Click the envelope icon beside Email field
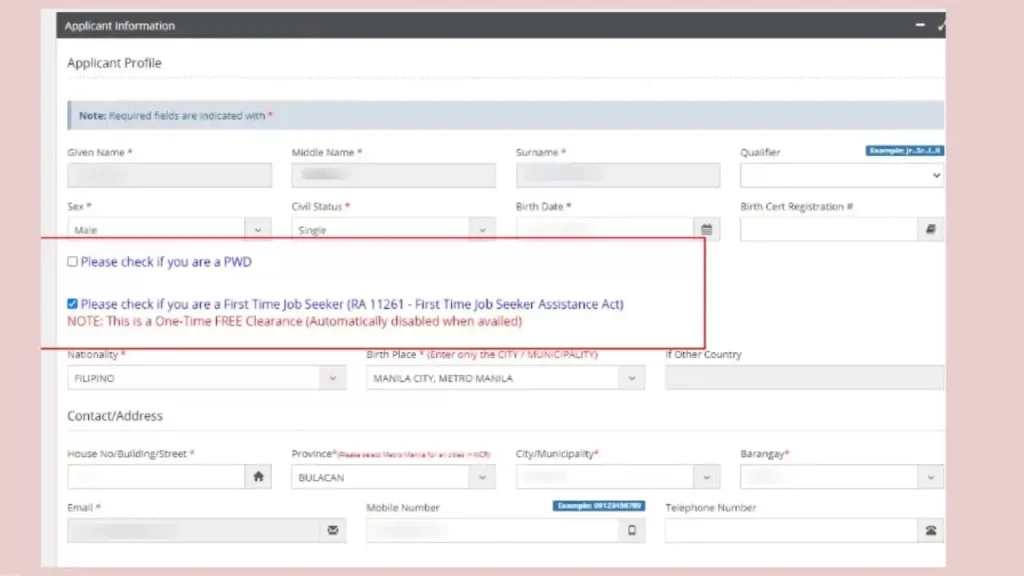 point(333,530)
